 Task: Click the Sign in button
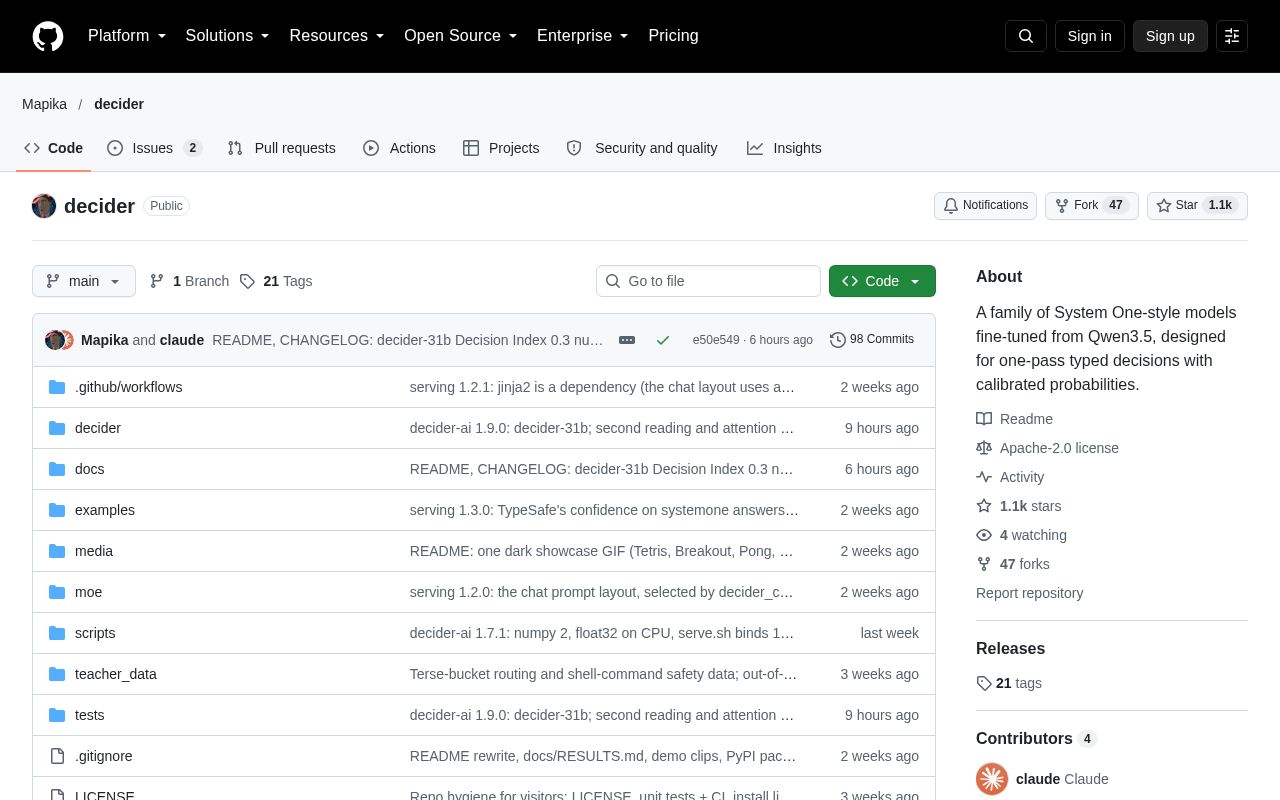(1089, 36)
